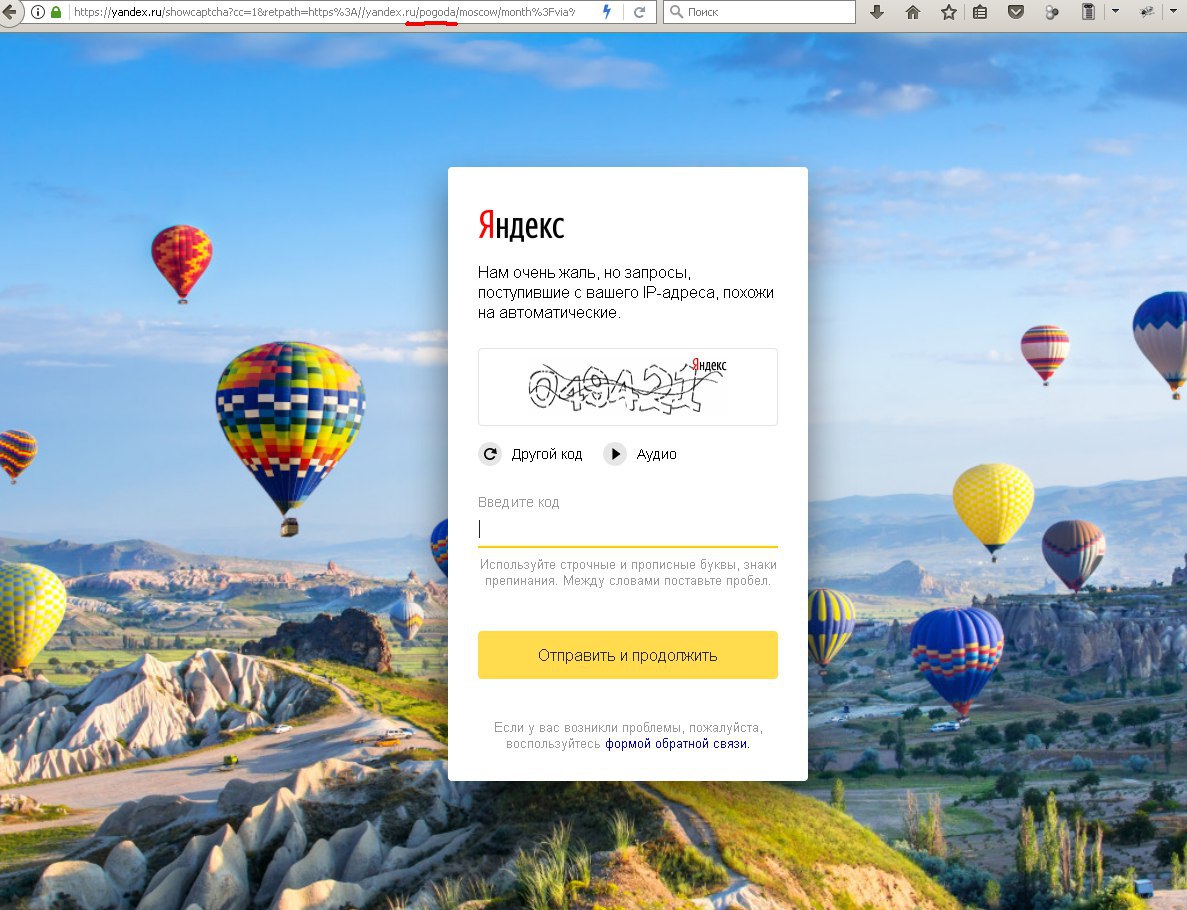Open dropdown arrow next to clipboard extension
Image resolution: width=1187 pixels, height=910 pixels.
1115,11
